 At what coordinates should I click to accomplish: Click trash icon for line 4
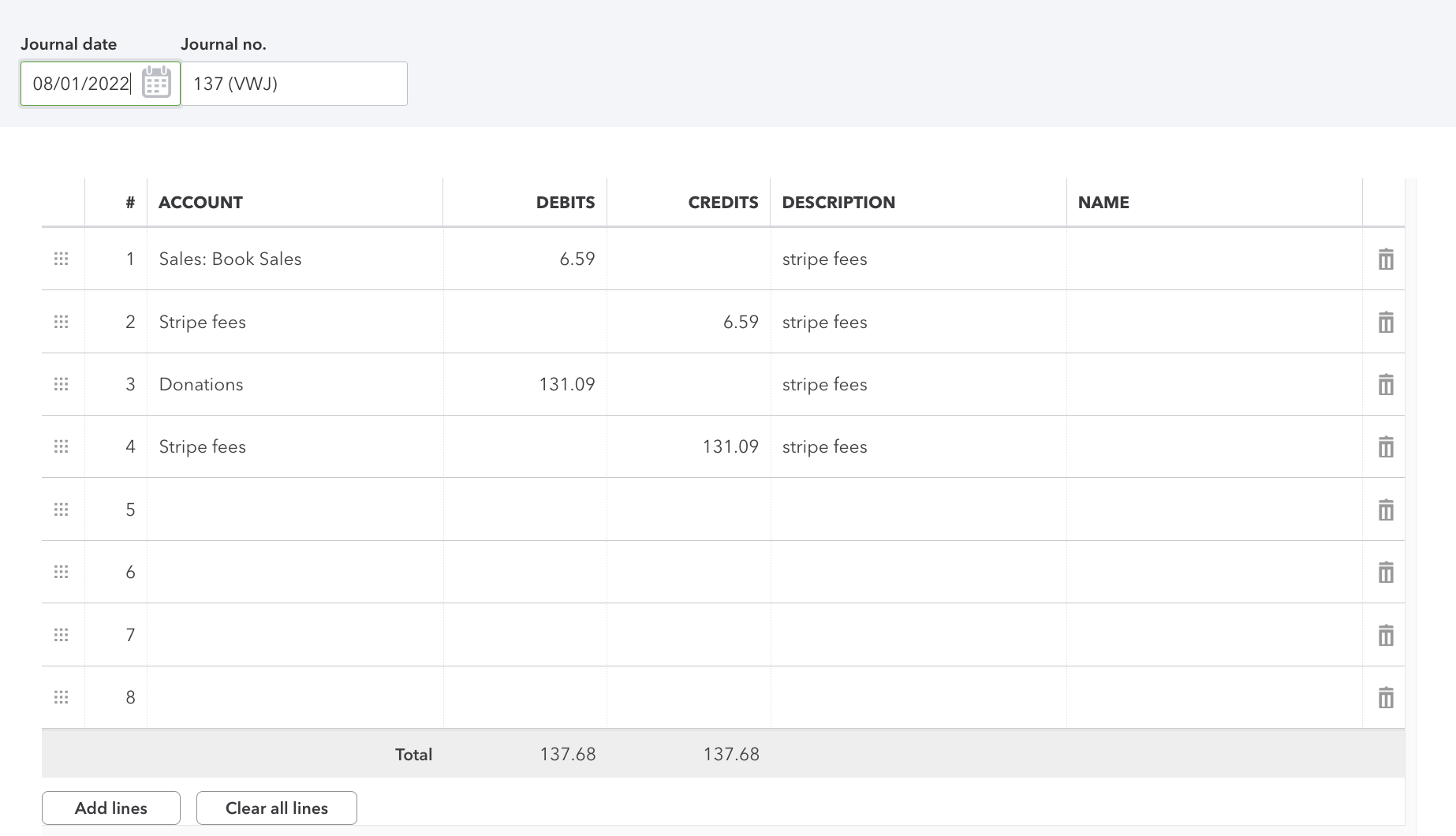point(1385,447)
